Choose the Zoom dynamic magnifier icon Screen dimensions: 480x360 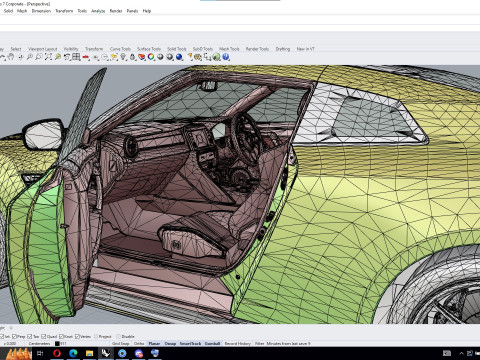[30, 57]
